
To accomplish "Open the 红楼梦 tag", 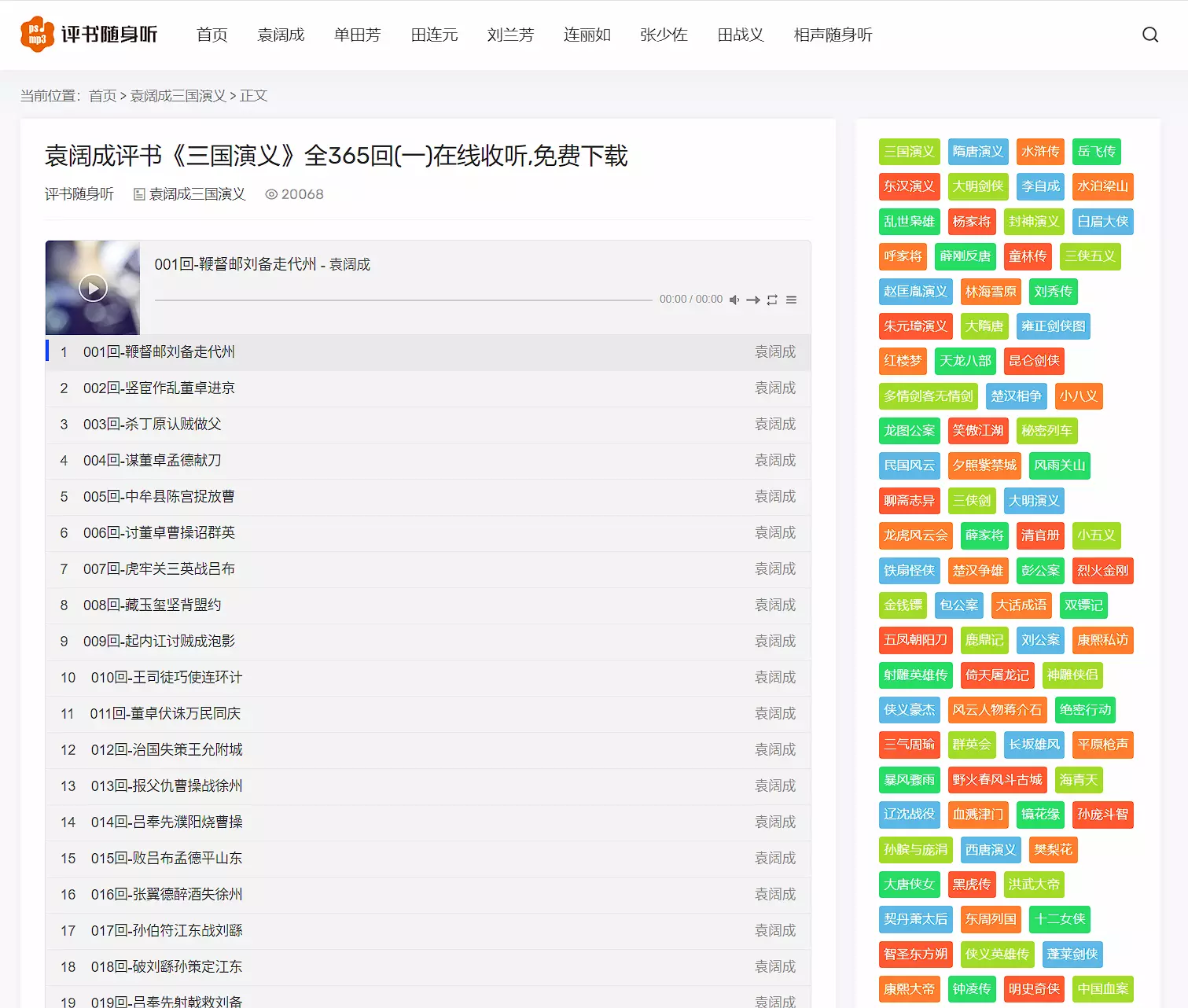I will 902,361.
